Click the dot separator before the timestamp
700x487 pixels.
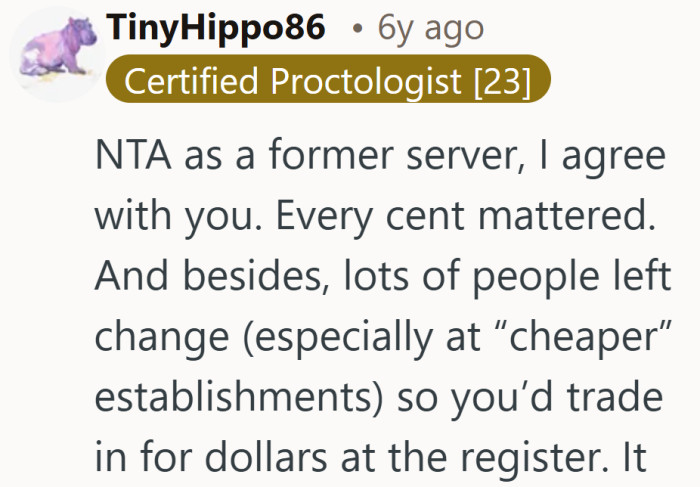tap(358, 30)
